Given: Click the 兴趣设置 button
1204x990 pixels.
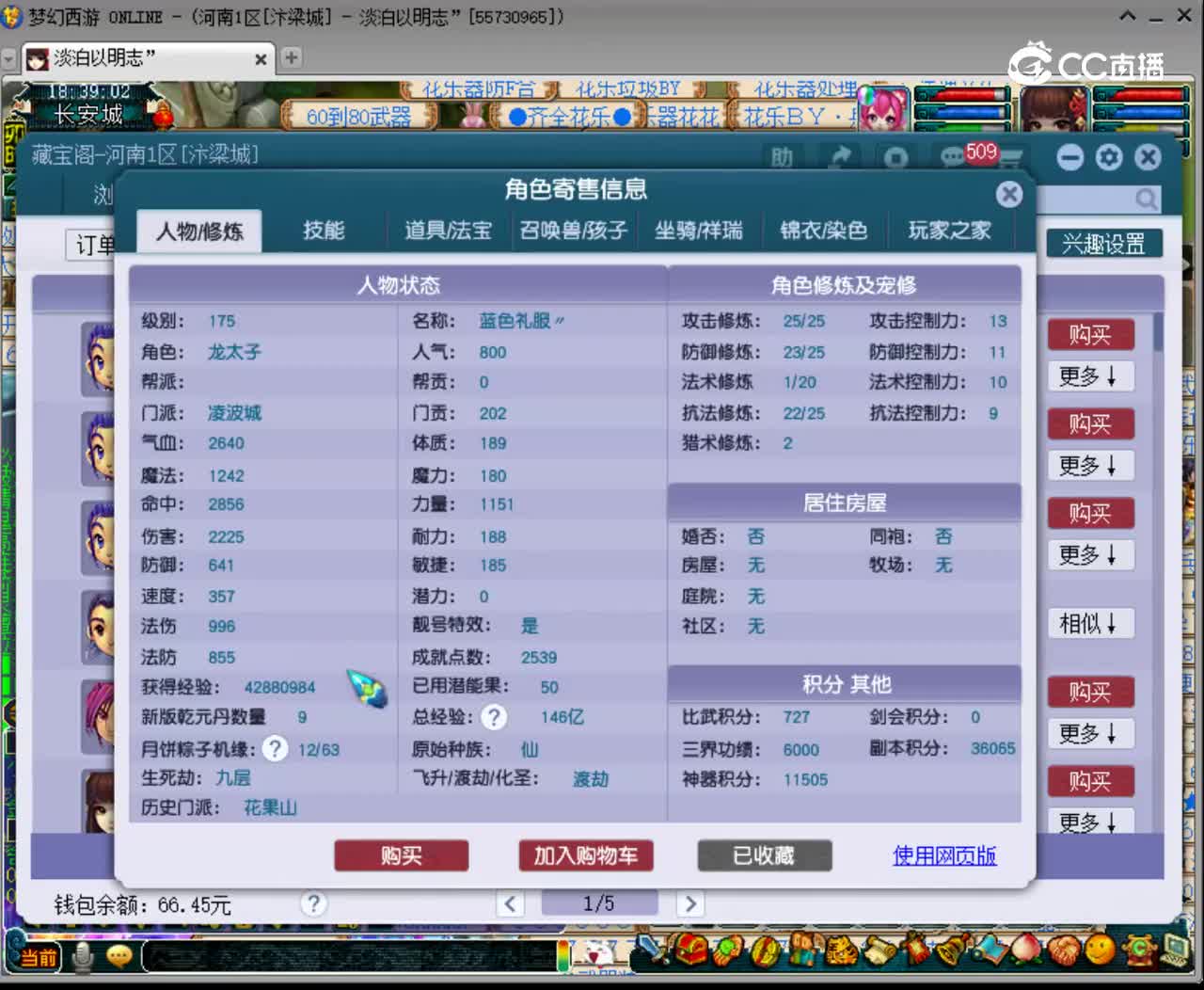Looking at the screenshot, I should point(1104,244).
